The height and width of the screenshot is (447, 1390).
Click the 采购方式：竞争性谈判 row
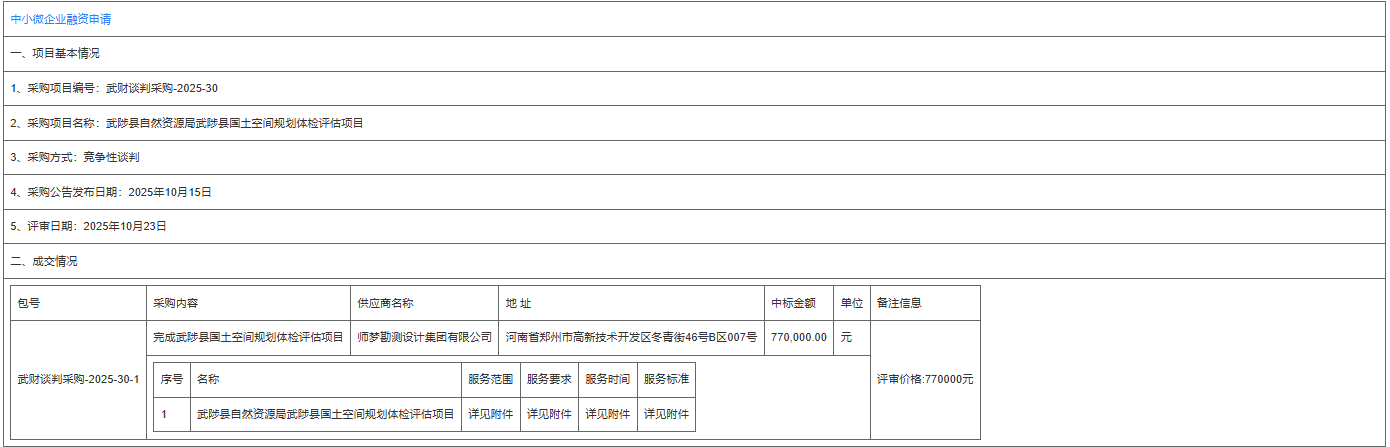coord(75,157)
